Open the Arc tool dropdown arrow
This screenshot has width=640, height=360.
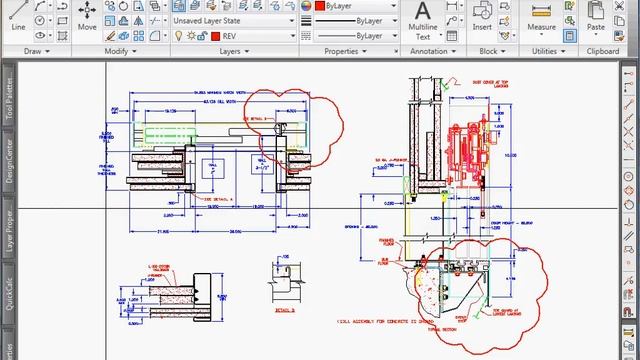click(50, 6)
